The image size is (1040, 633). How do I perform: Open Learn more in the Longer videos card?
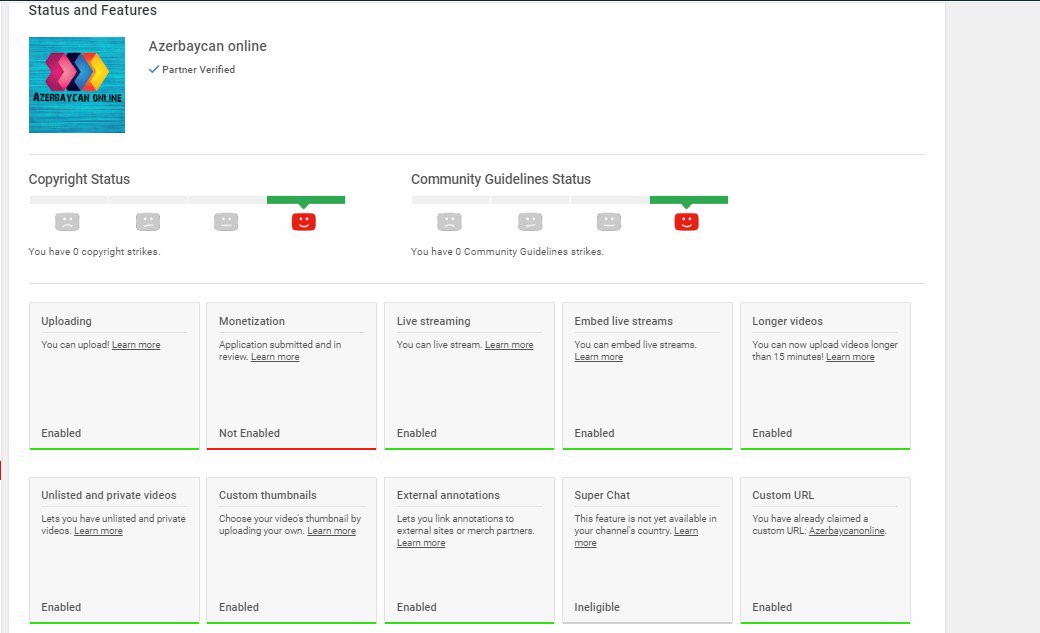(850, 357)
